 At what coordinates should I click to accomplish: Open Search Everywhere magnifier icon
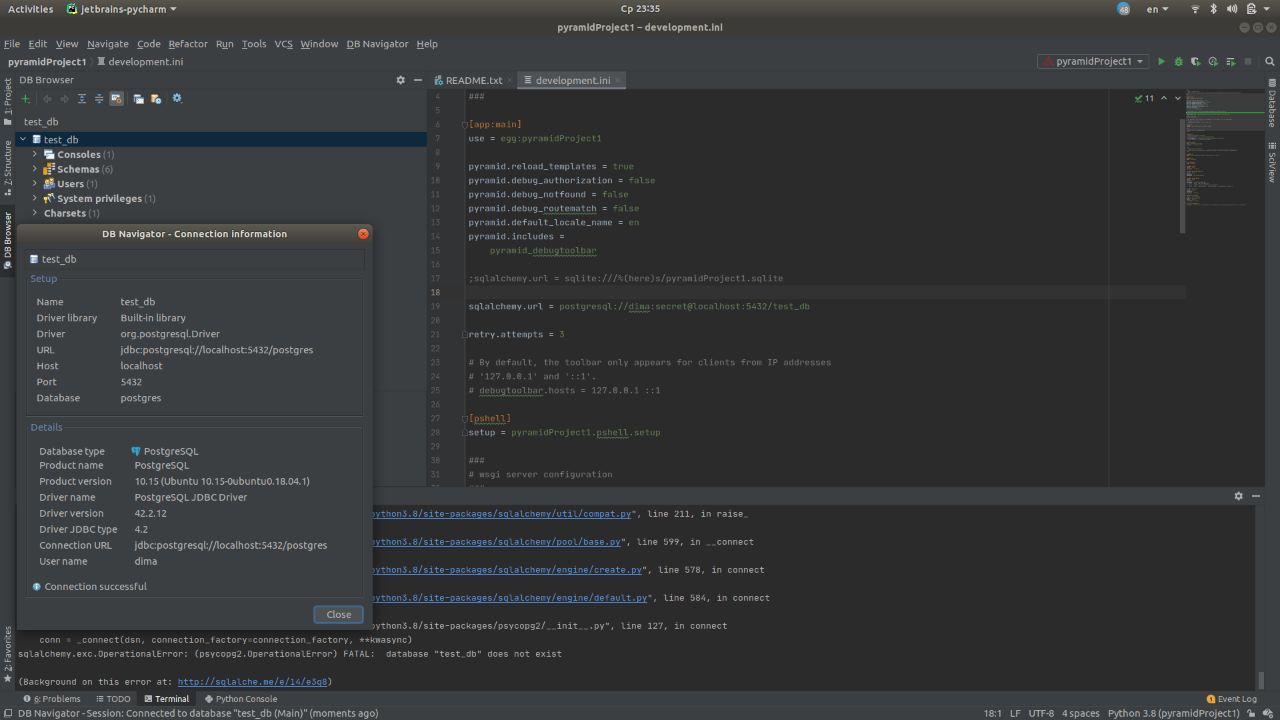click(x=1270, y=62)
